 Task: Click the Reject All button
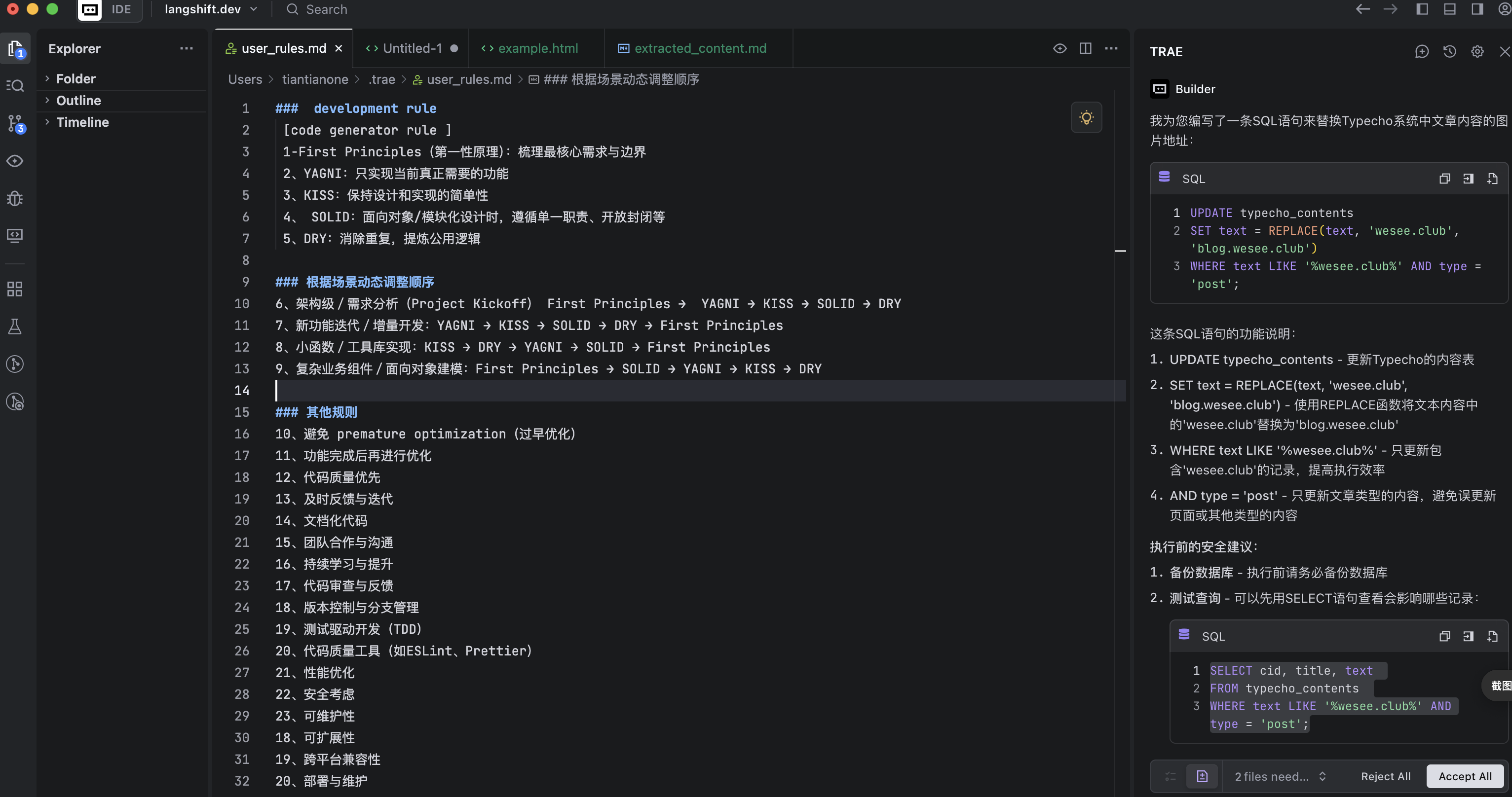coord(1386,776)
